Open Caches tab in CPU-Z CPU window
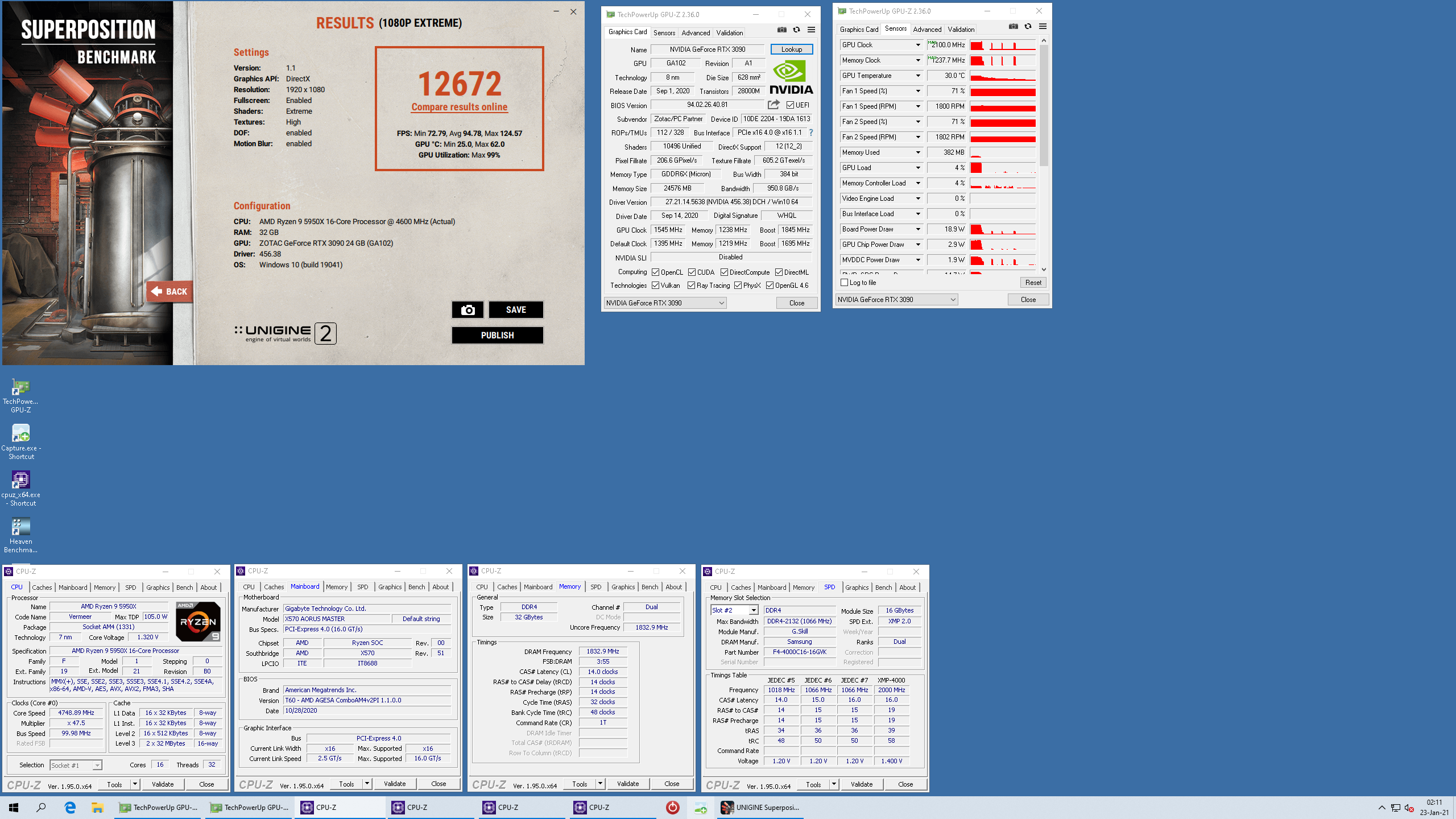The width and height of the screenshot is (1456, 819). click(42, 588)
